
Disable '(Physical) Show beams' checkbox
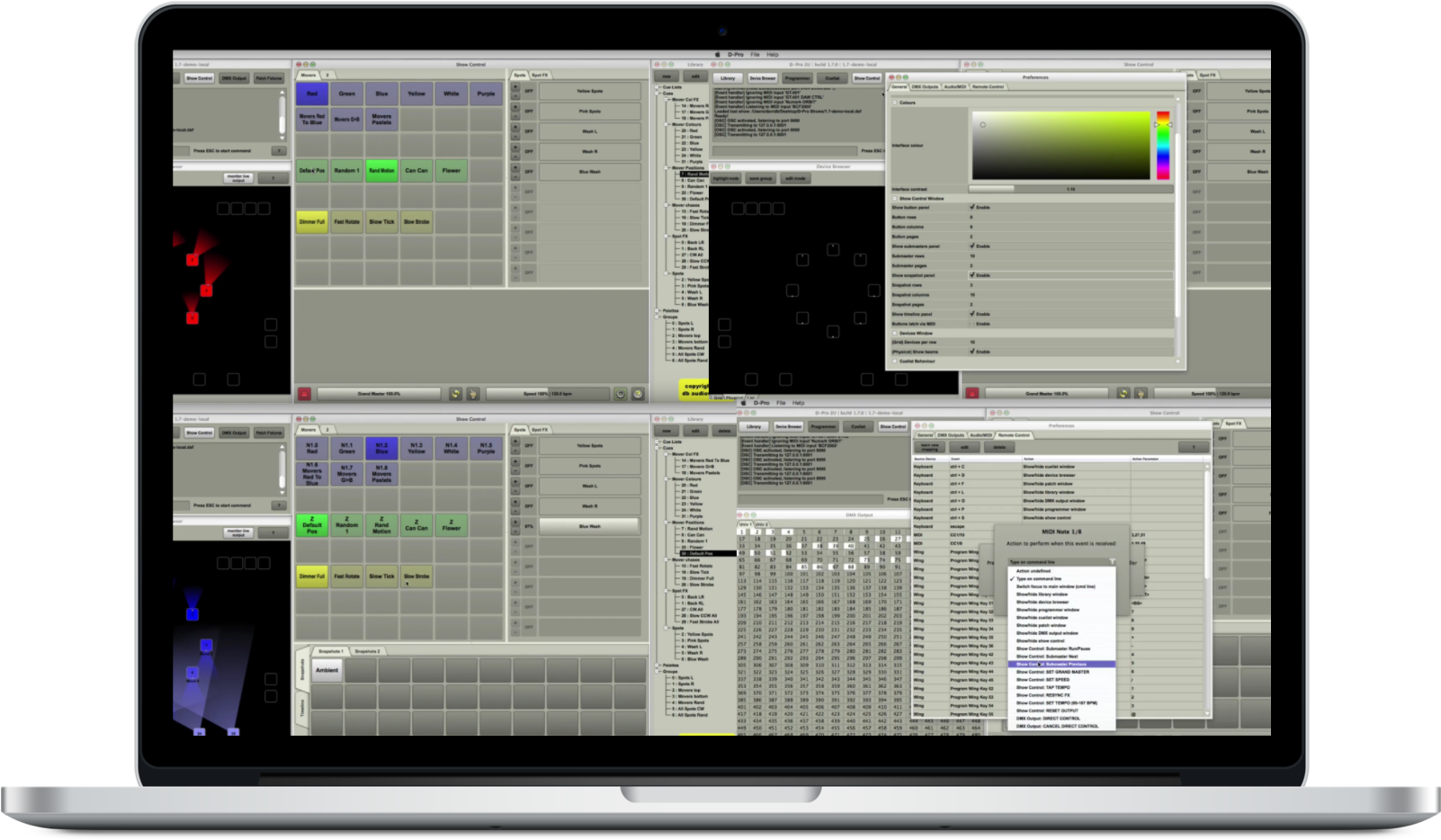[x=972, y=352]
